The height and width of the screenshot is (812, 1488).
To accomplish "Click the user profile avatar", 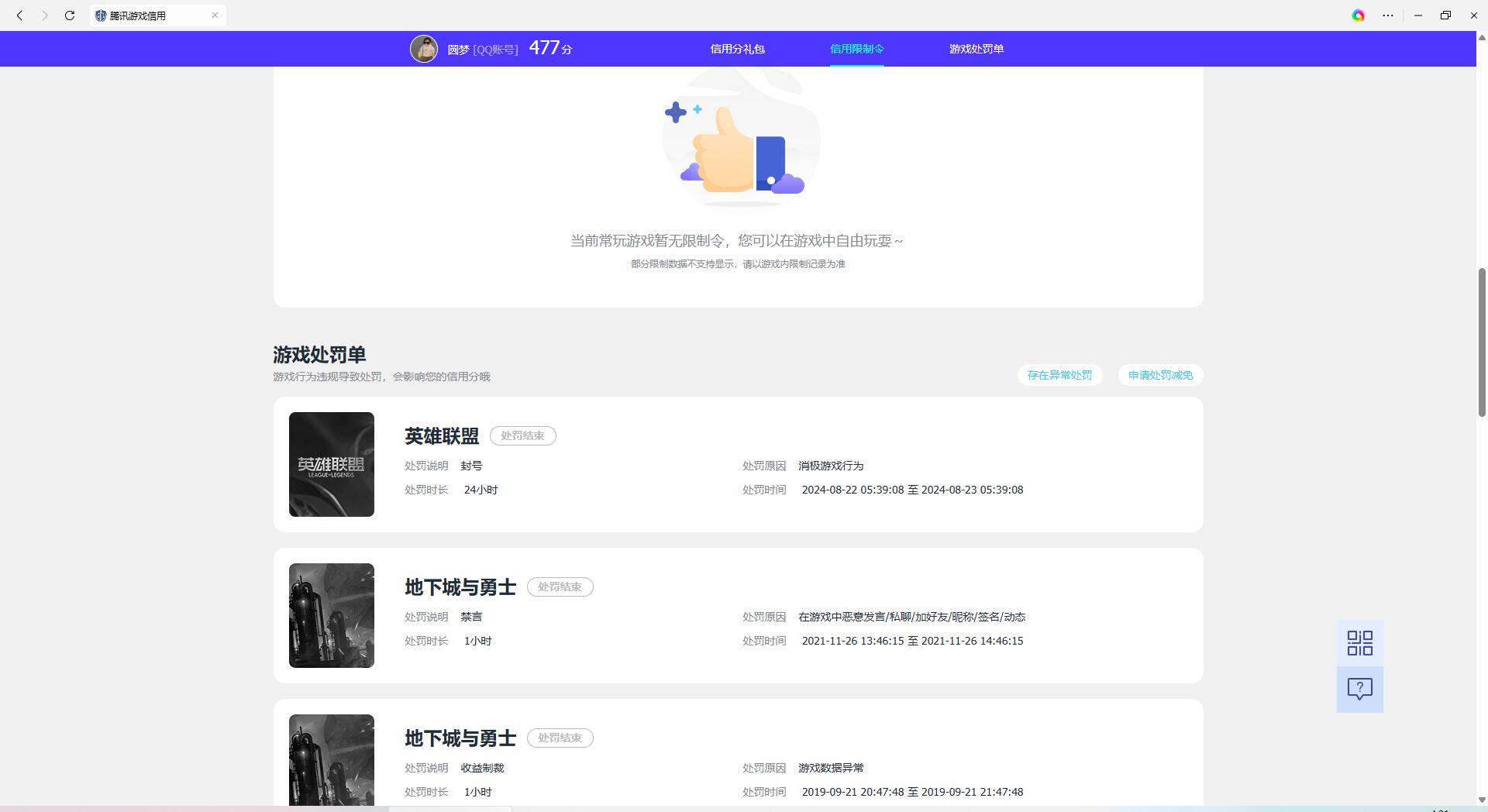I will click(424, 49).
